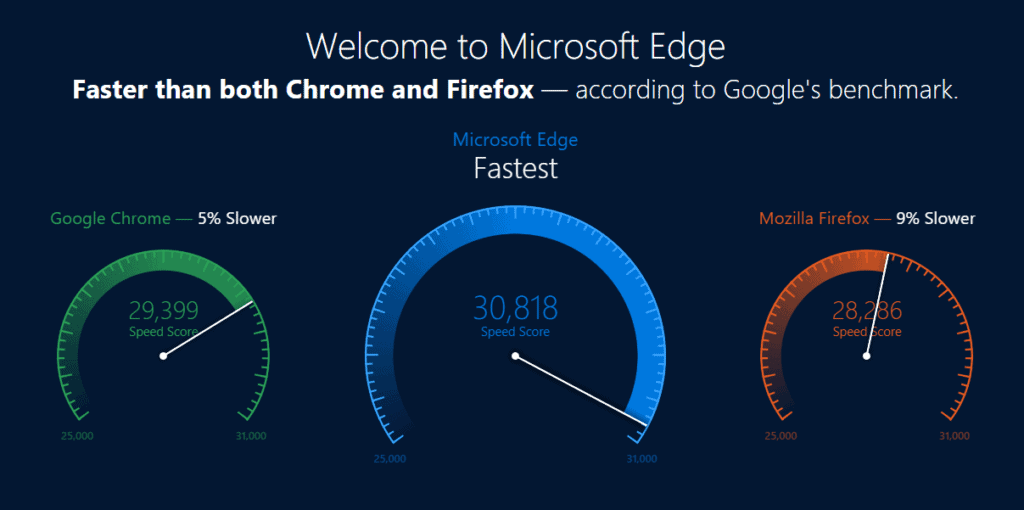Click the "Welcome to Microsoft Edge" heading

click(515, 47)
